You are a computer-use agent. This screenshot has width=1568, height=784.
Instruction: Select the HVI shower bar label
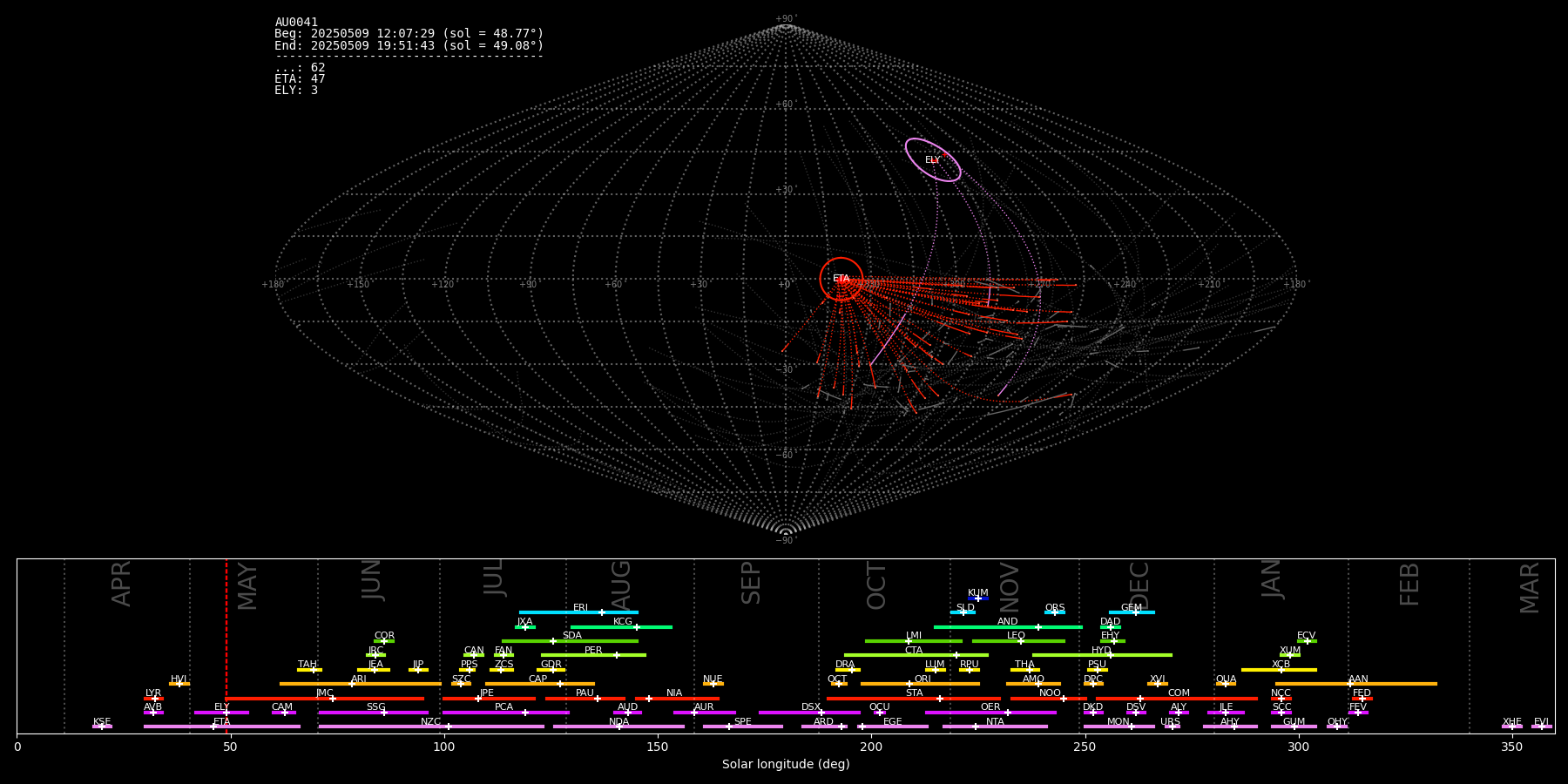coord(179,679)
